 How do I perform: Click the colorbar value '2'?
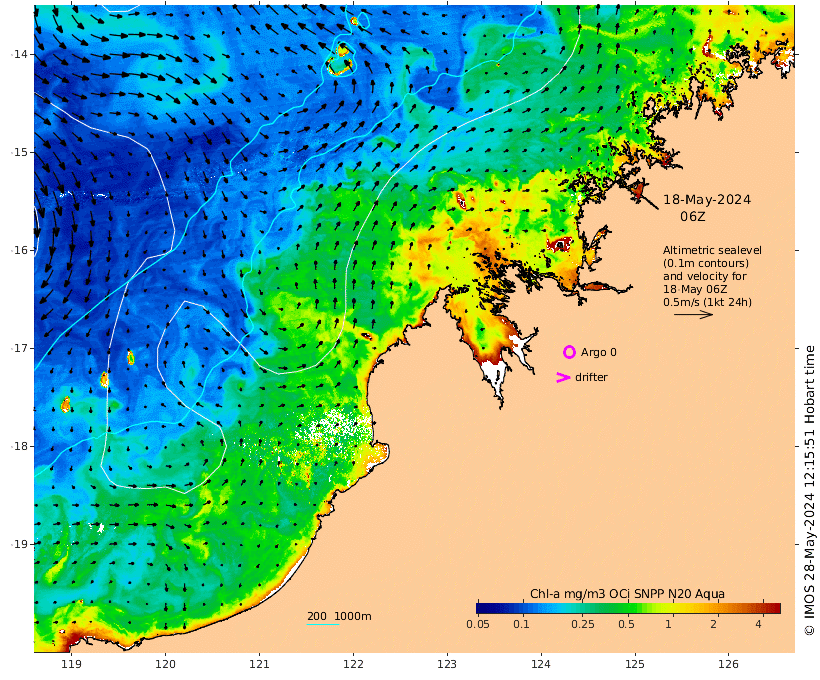coord(713,624)
